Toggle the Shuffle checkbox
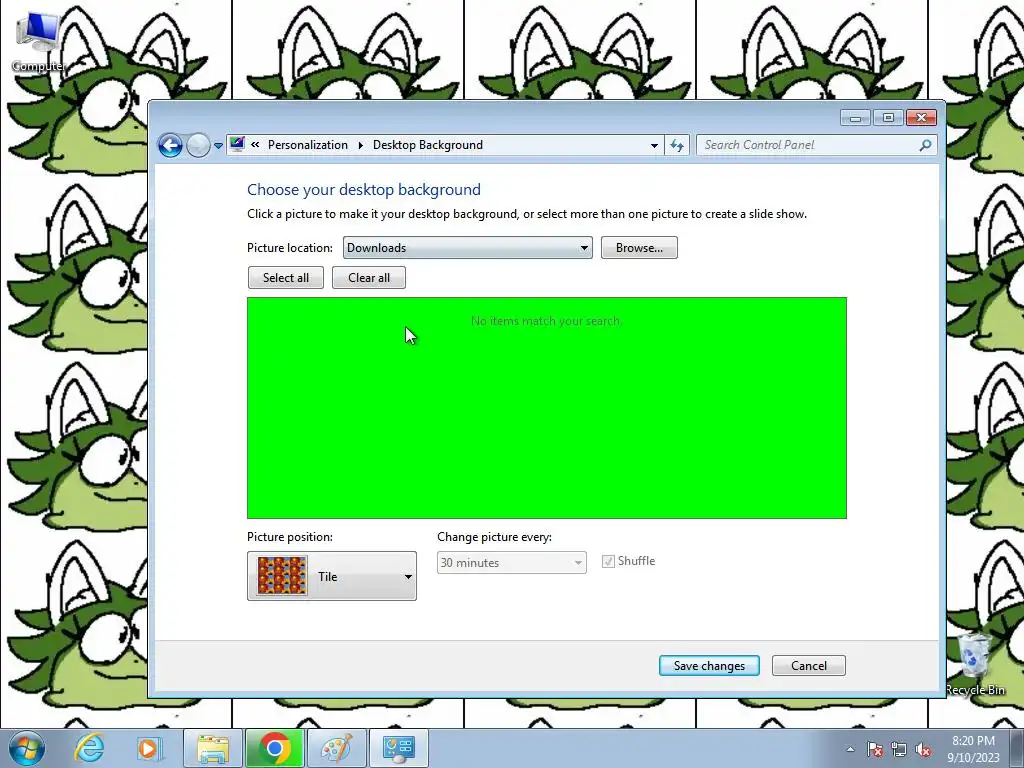Viewport: 1024px width, 768px height. click(608, 562)
